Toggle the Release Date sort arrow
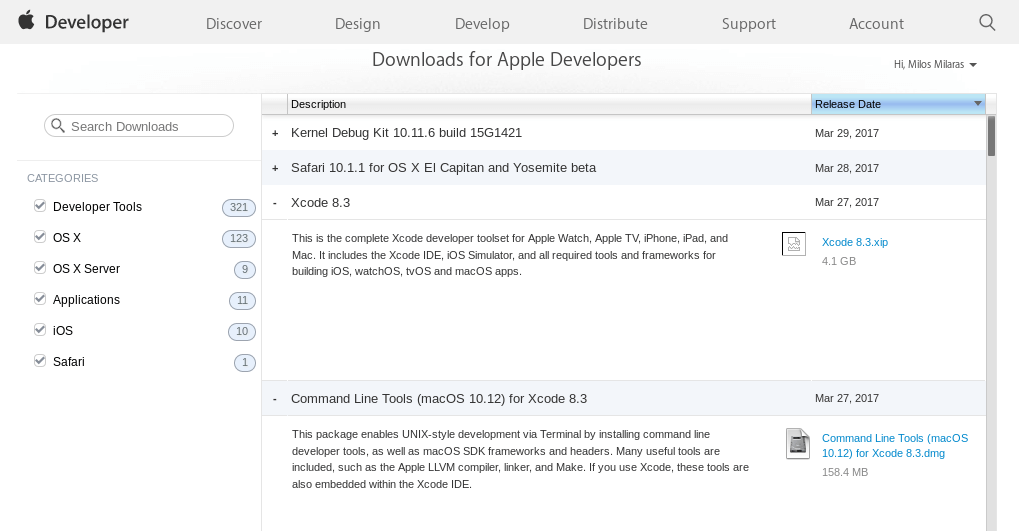The width and height of the screenshot is (1019, 531). (x=977, y=103)
